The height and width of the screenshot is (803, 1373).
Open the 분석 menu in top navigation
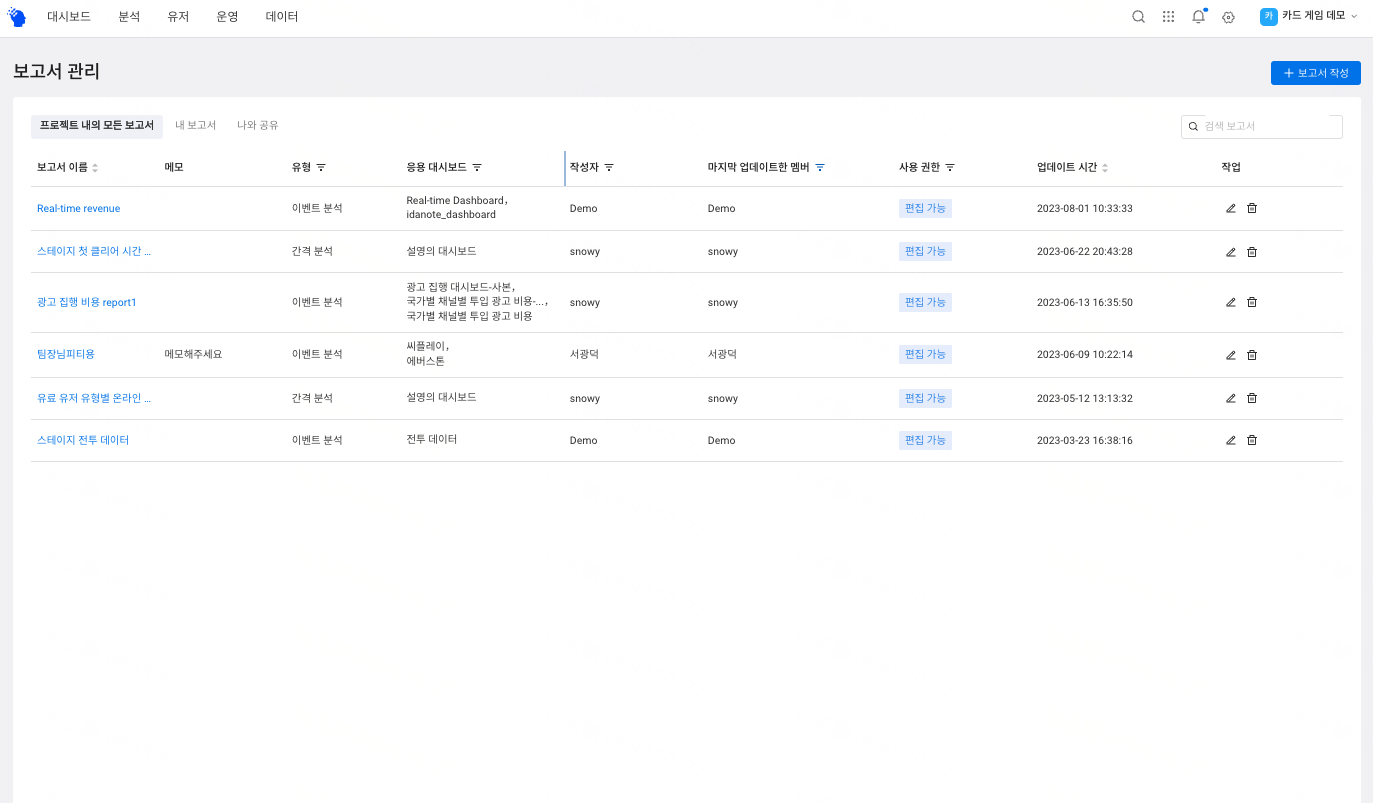click(x=128, y=16)
